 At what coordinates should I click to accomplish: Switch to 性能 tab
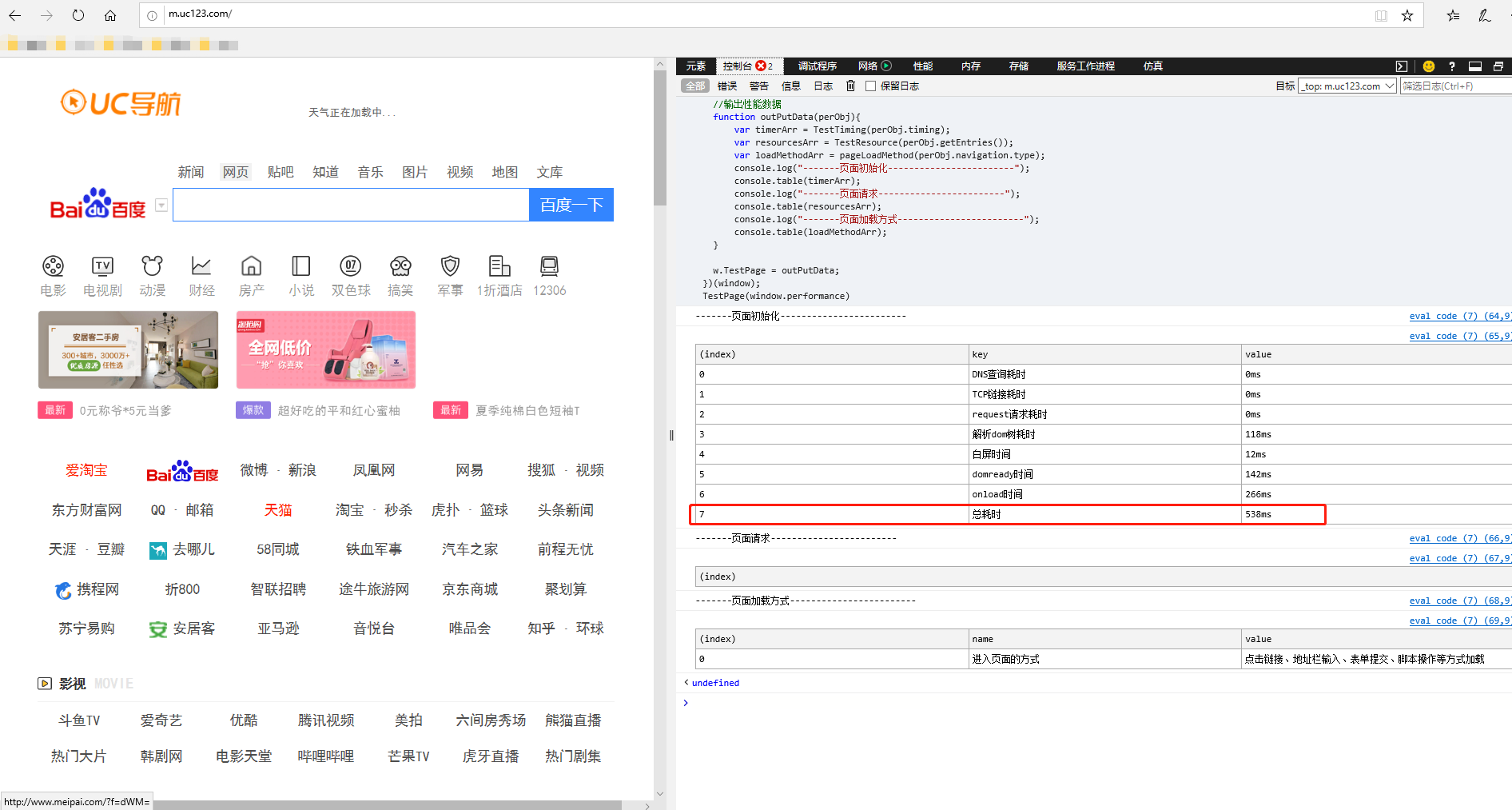(x=923, y=66)
